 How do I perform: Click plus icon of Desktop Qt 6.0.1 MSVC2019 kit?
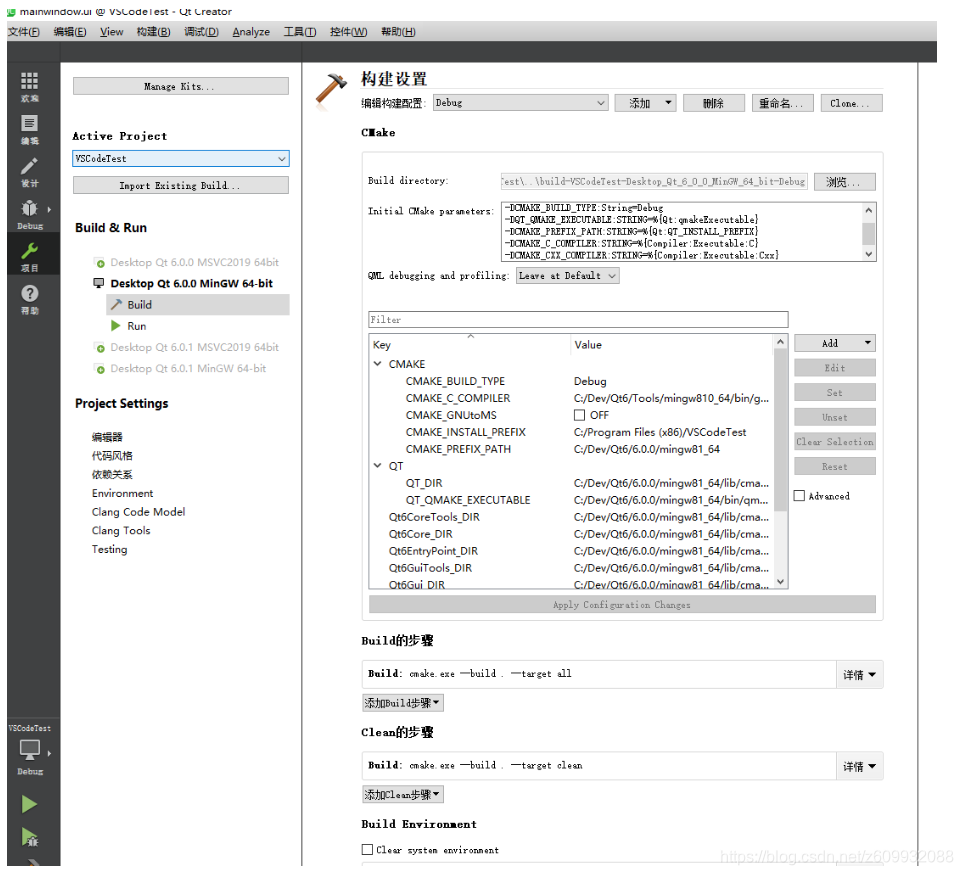tap(100, 348)
